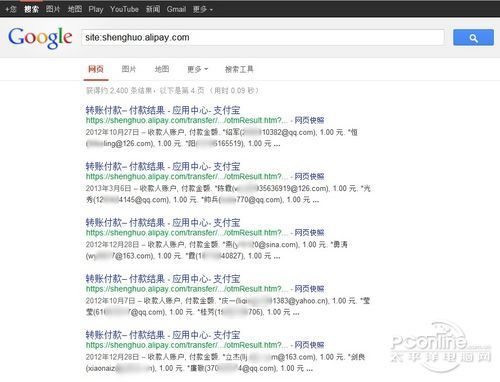The image size is (500, 382).
Task: Click the Google logo
Action: tap(40, 37)
